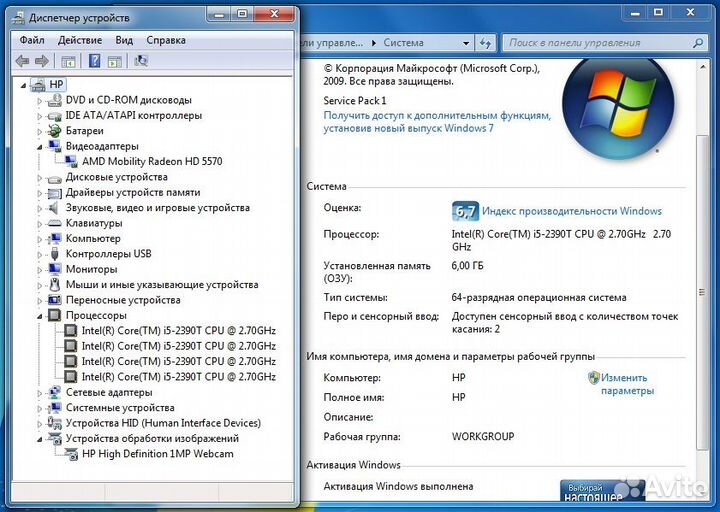This screenshot has width=720, height=512.
Task: Collapse the Видеоадаптеры node
Action: pos(40,147)
